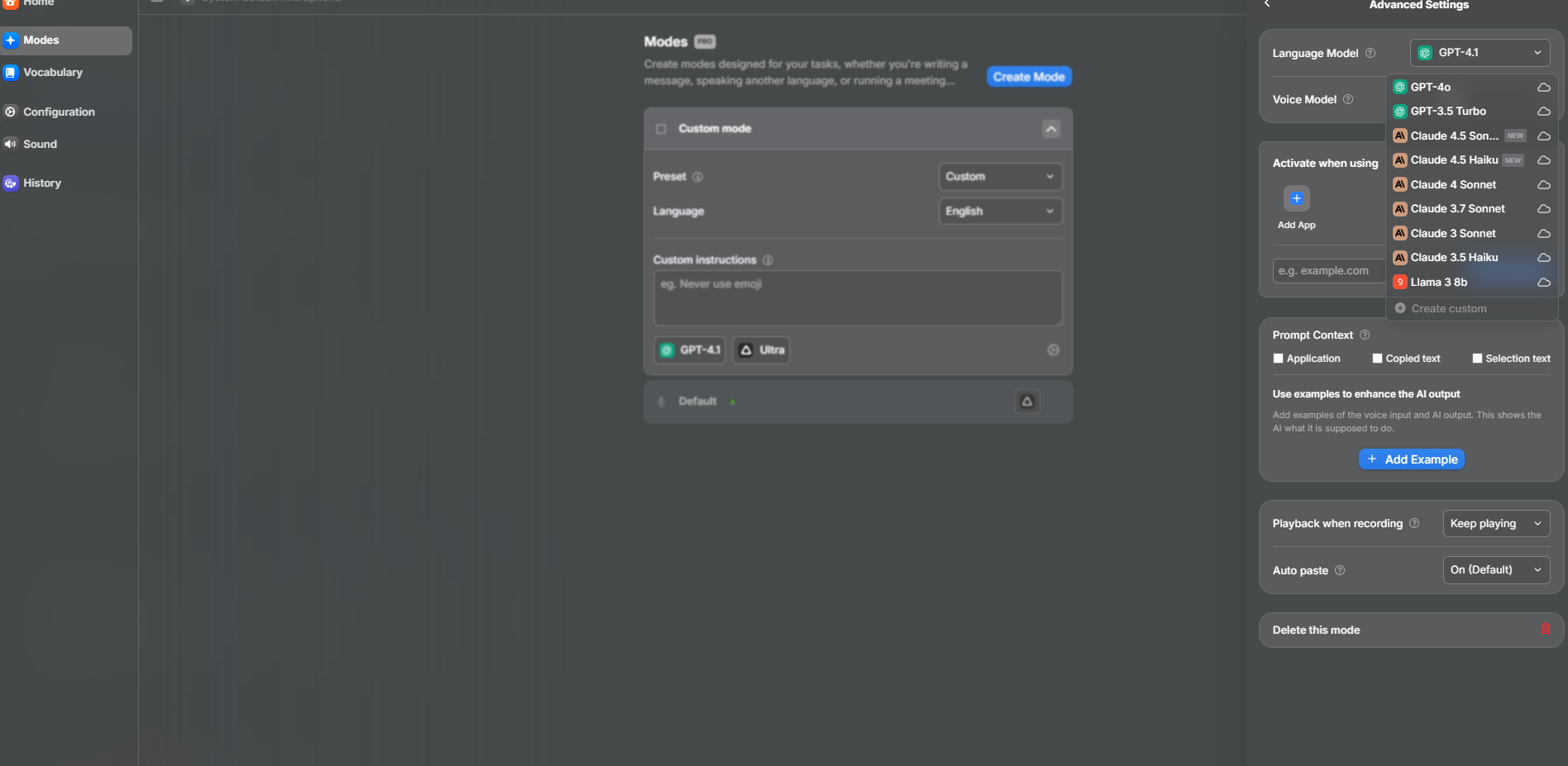Enable the Copied text checkbox
Image resolution: width=1568 pixels, height=766 pixels.
point(1377,359)
